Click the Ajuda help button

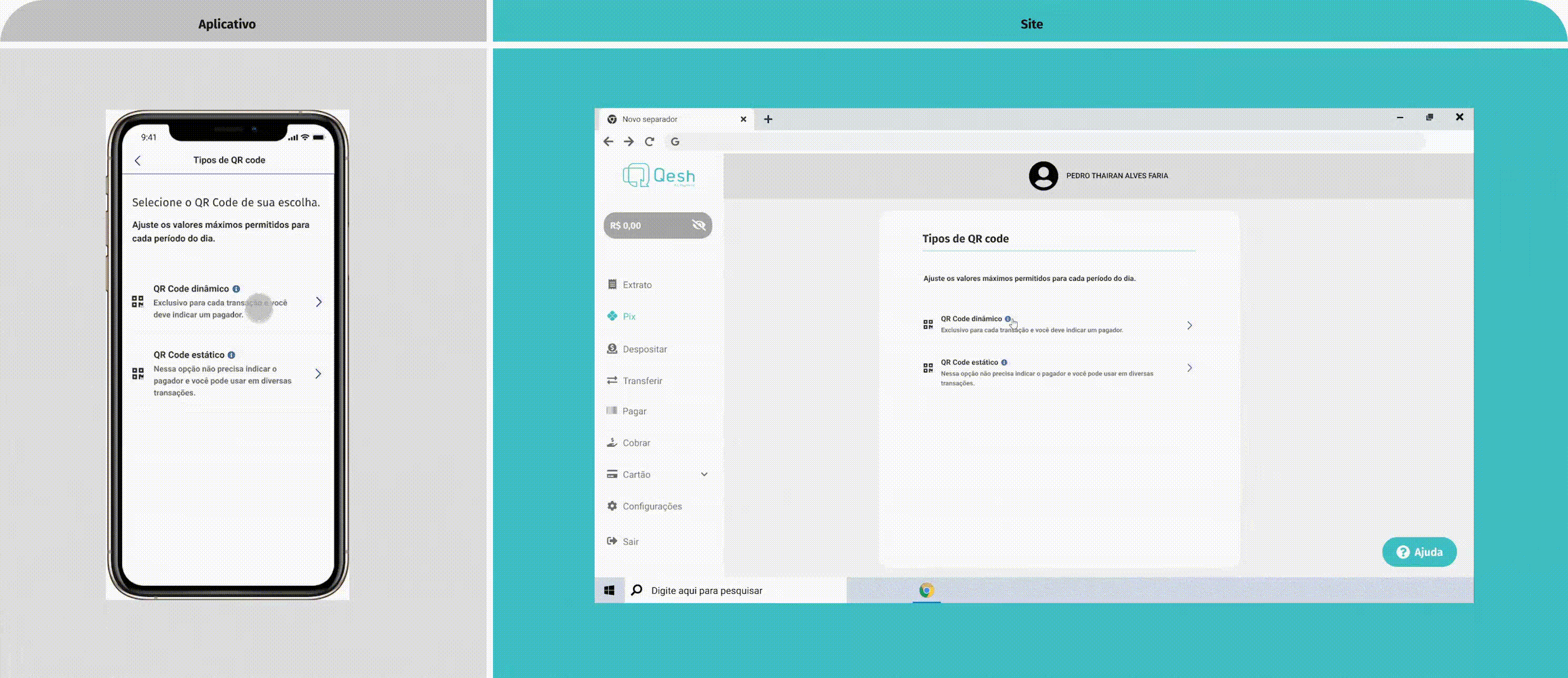[1418, 552]
